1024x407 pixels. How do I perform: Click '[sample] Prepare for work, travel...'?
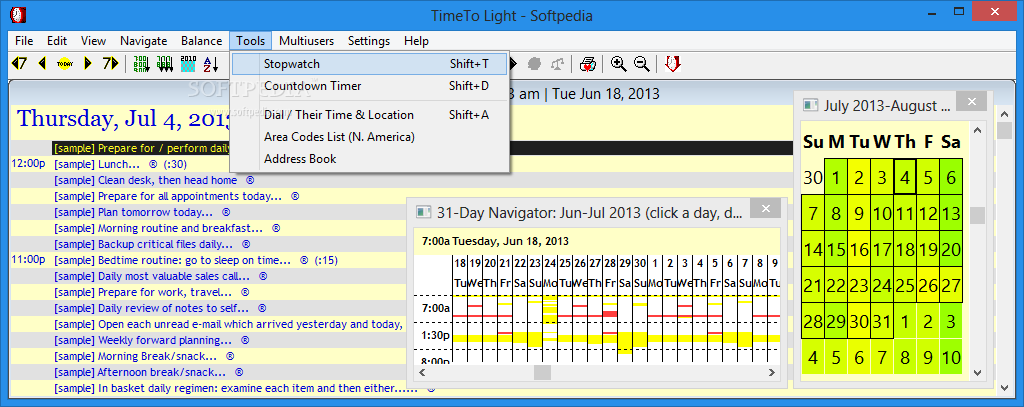tap(143, 292)
